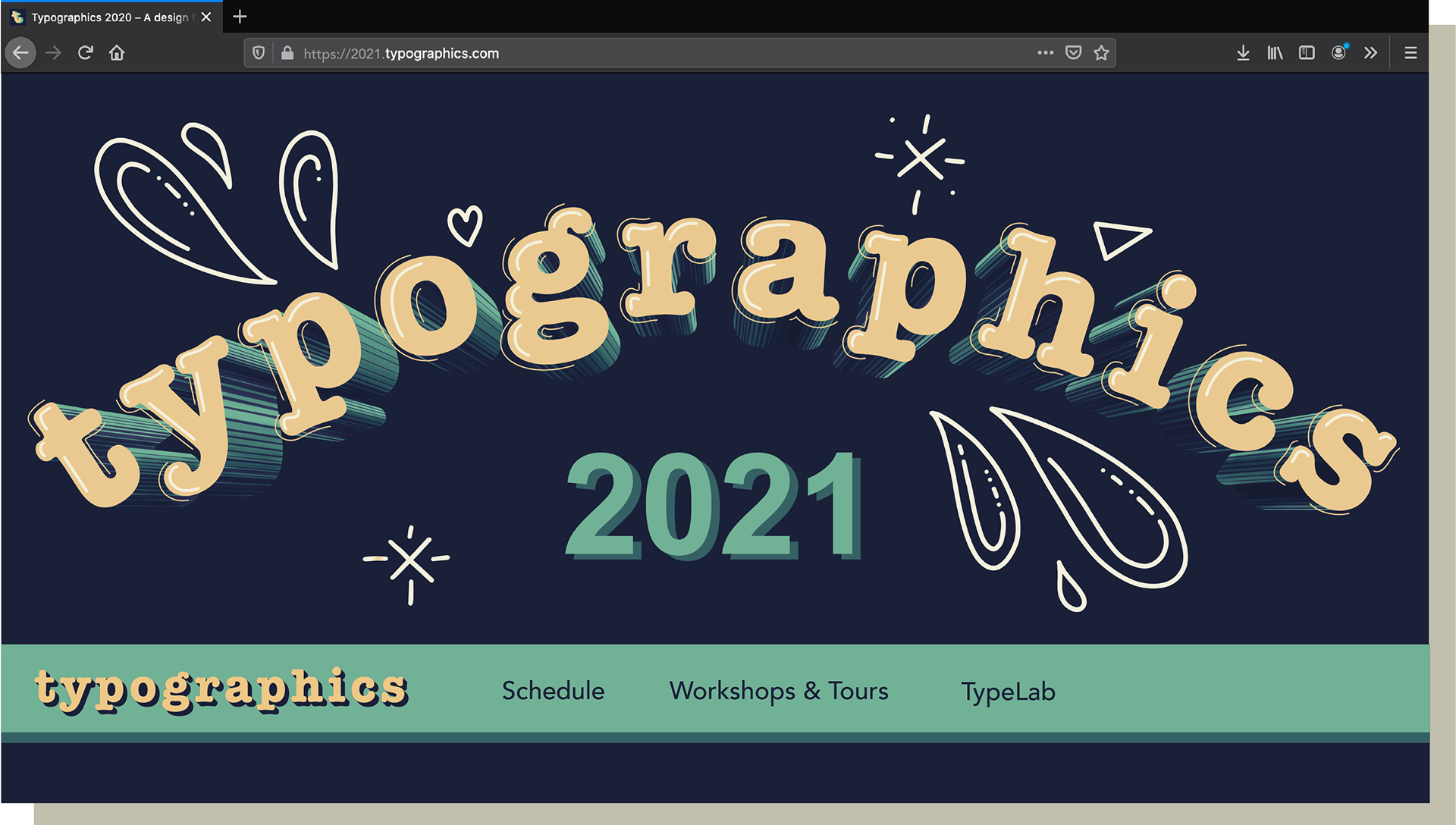Image resolution: width=1456 pixels, height=825 pixels.
Task: Open the Schedule page link
Action: (553, 691)
